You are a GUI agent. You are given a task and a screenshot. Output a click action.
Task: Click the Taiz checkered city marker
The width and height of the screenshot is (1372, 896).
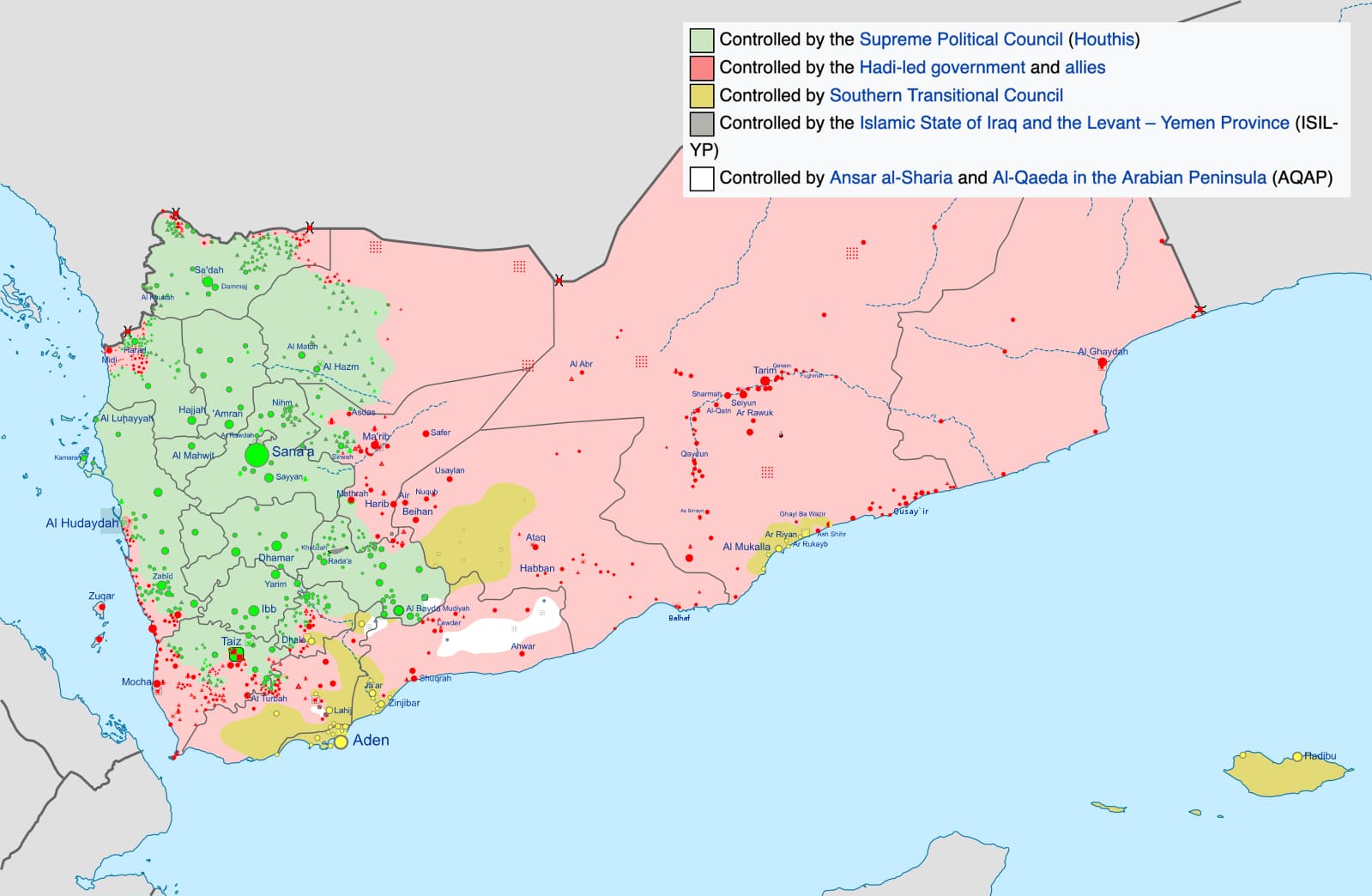tap(235, 655)
